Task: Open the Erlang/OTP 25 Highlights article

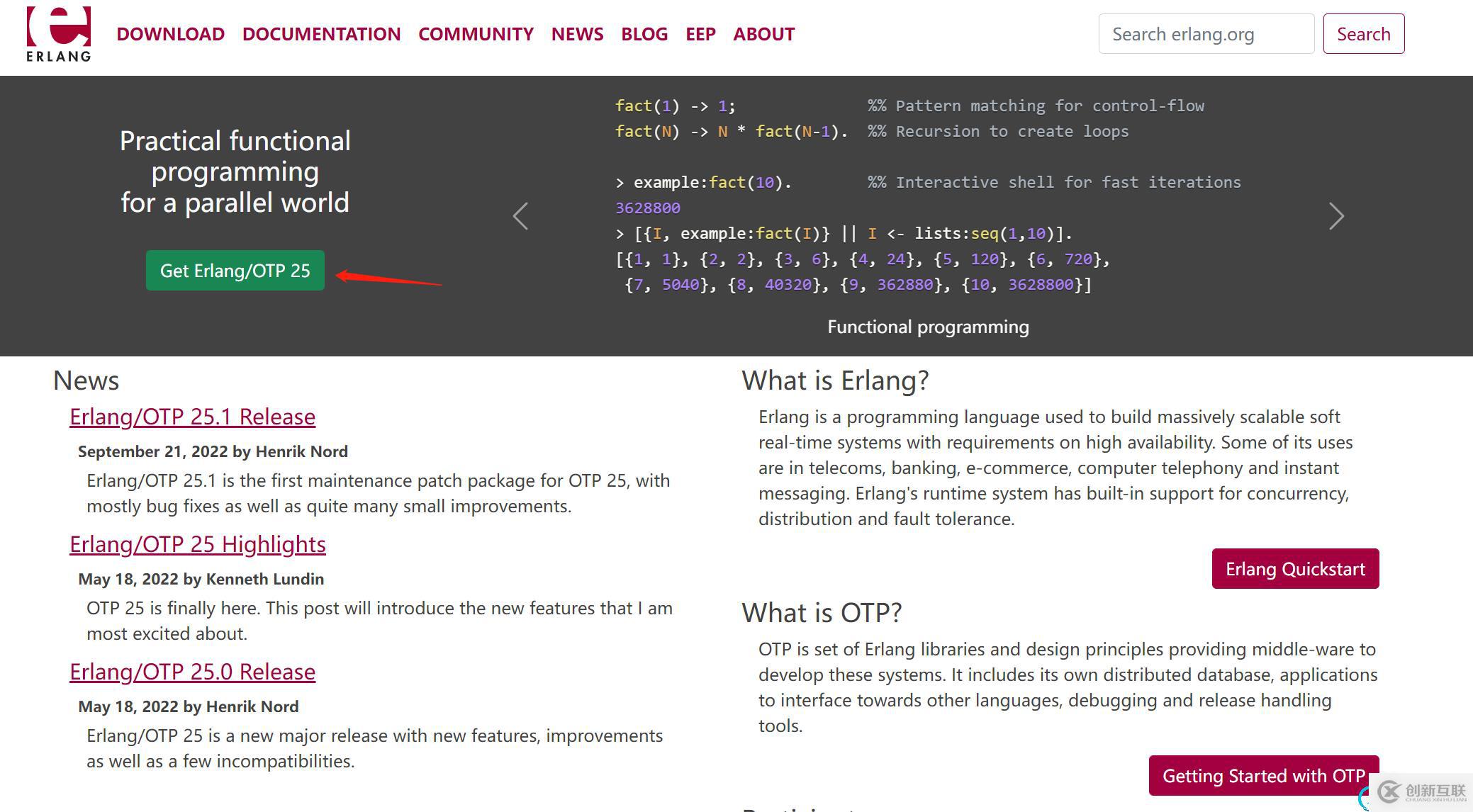Action: (x=197, y=544)
